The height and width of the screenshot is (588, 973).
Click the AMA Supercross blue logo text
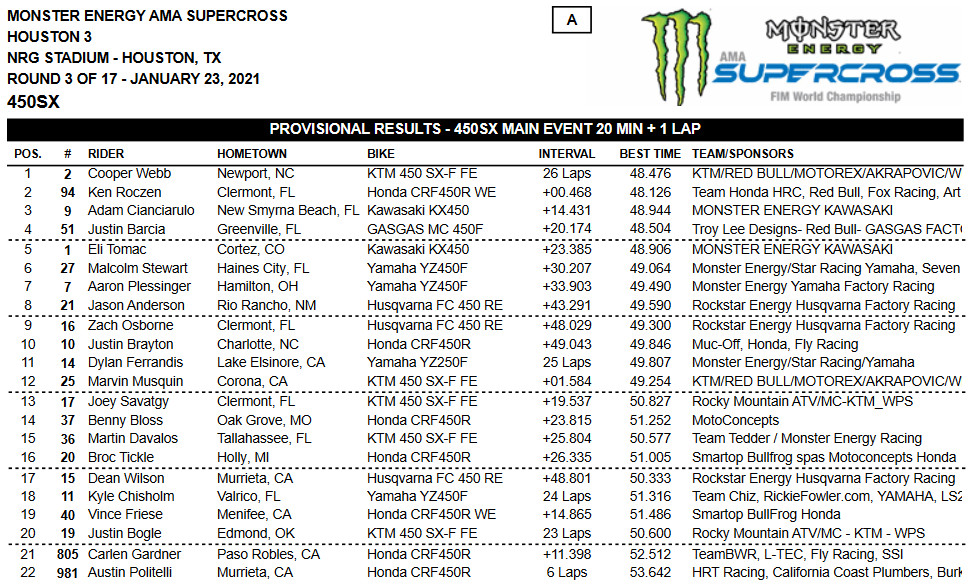(836, 71)
